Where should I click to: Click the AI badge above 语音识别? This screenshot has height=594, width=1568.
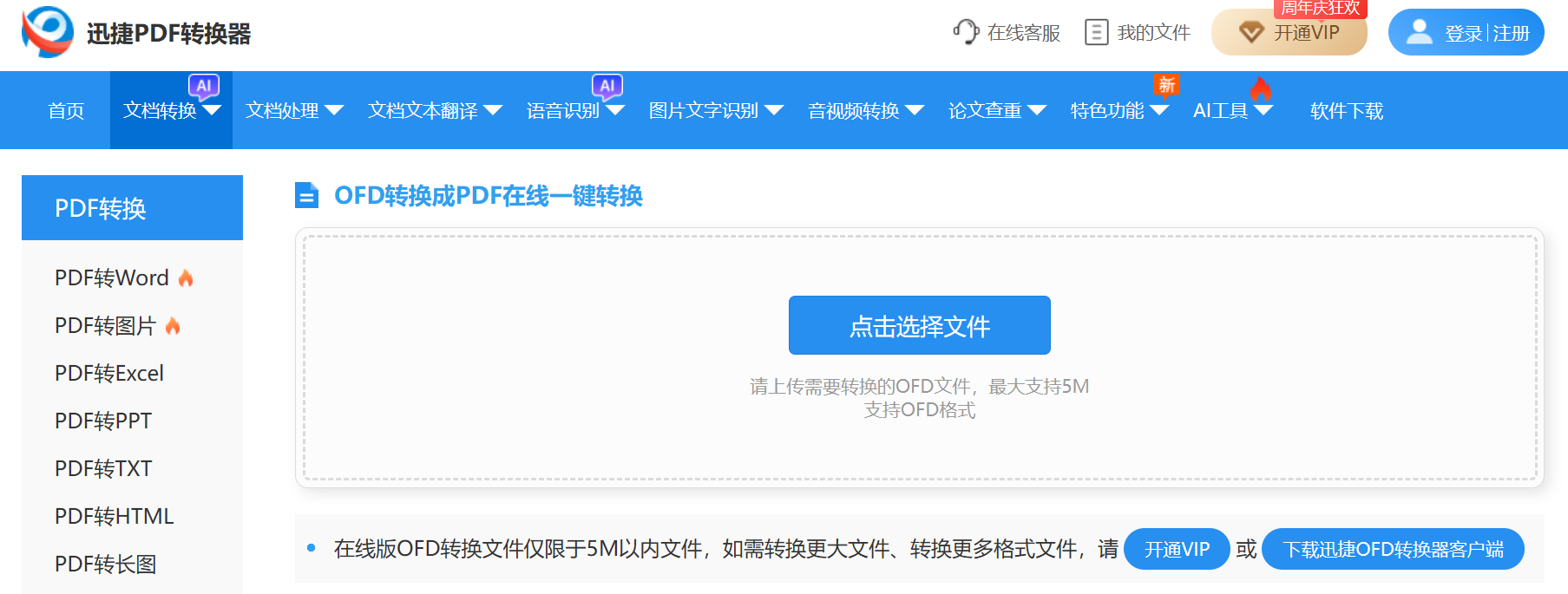tap(607, 86)
